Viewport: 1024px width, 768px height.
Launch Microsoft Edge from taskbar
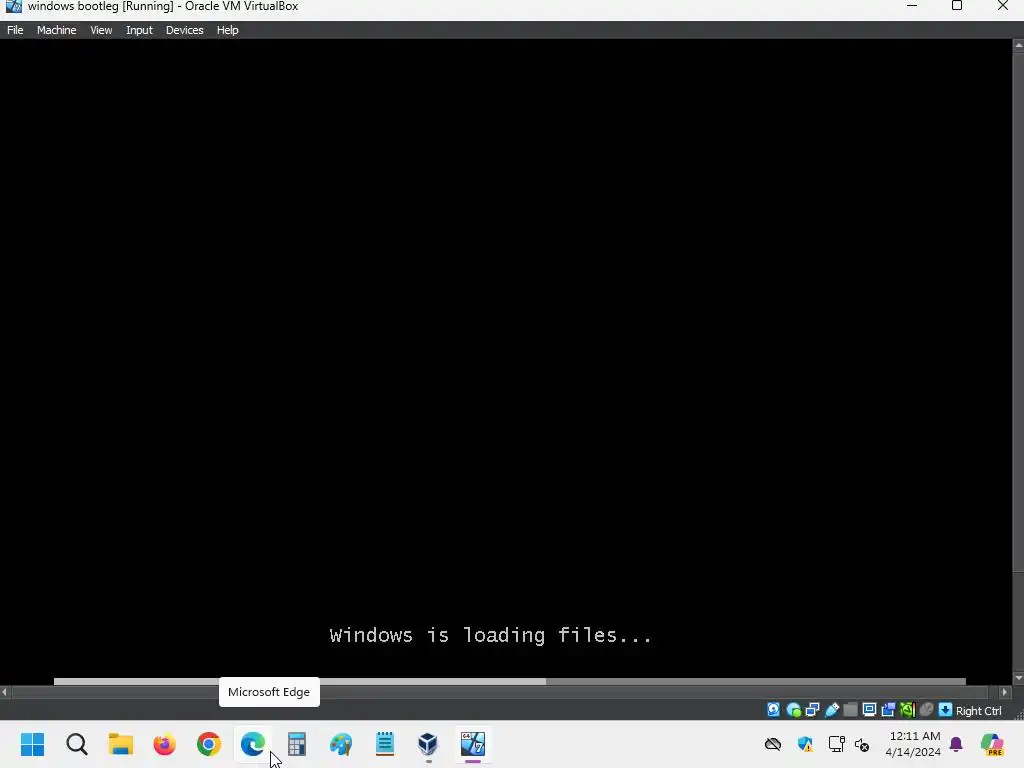coord(253,744)
